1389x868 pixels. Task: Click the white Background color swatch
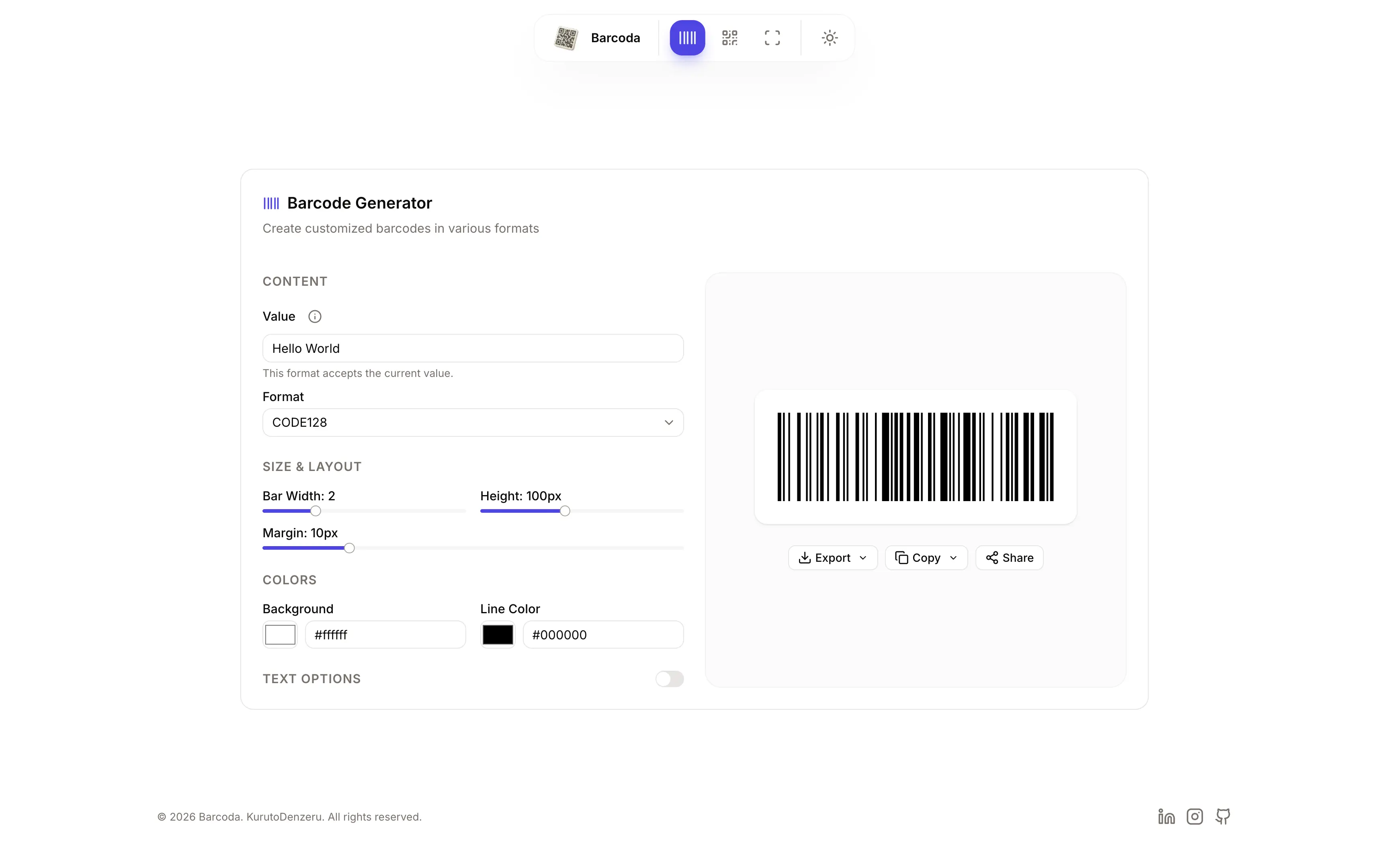point(279,635)
